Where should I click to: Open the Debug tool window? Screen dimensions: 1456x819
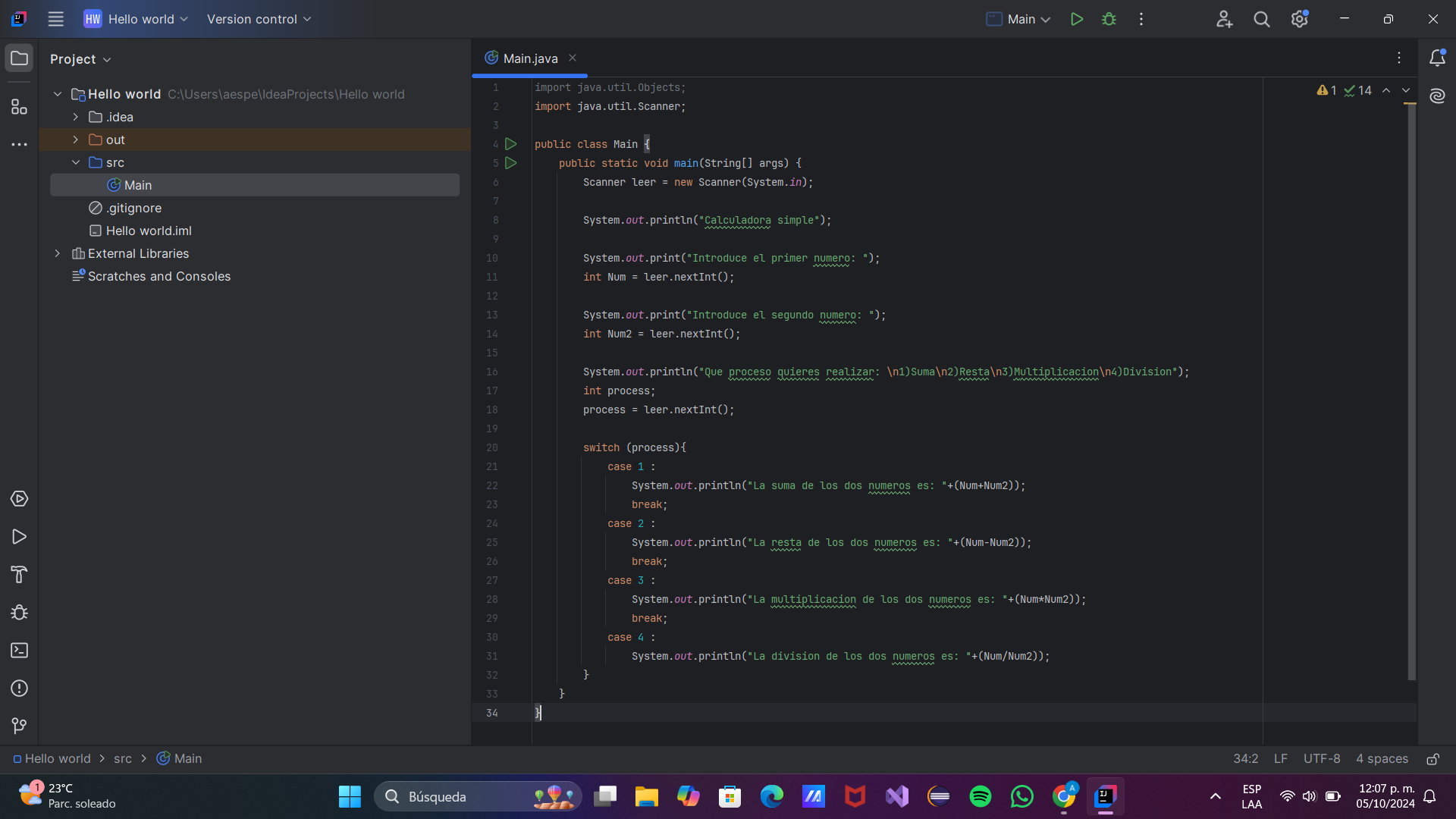pyautogui.click(x=20, y=613)
